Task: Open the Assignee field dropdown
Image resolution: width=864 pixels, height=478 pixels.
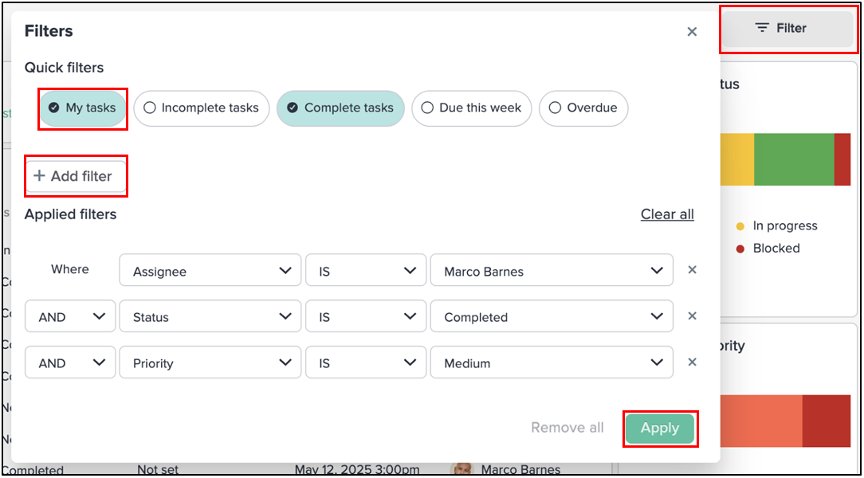Action: [x=210, y=270]
